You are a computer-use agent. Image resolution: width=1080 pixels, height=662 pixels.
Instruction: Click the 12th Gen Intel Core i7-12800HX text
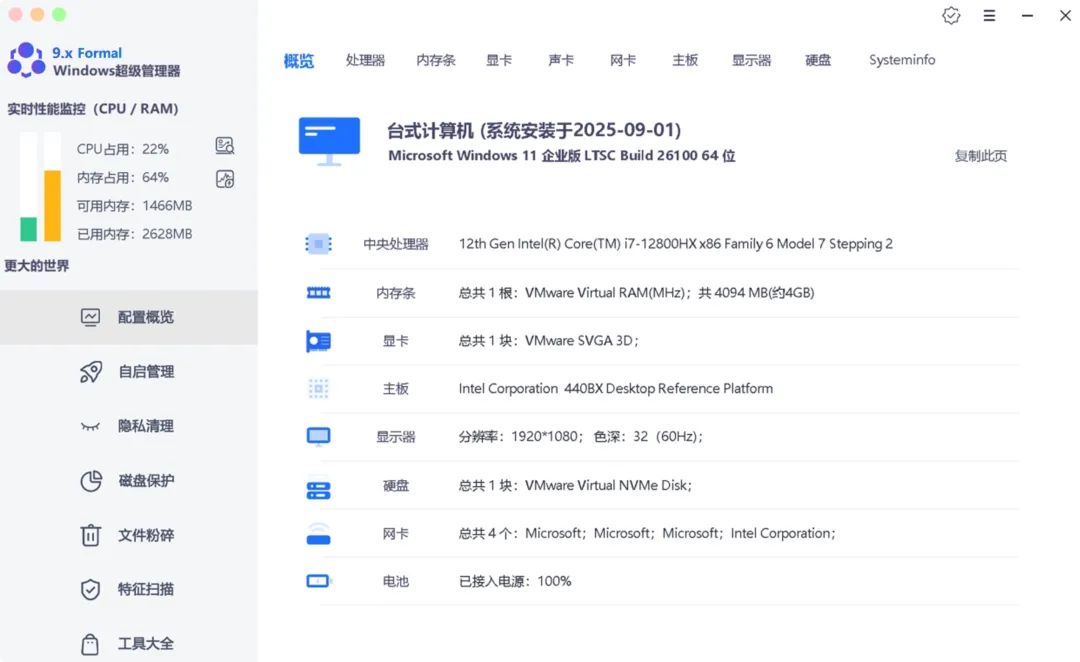pyautogui.click(x=676, y=244)
